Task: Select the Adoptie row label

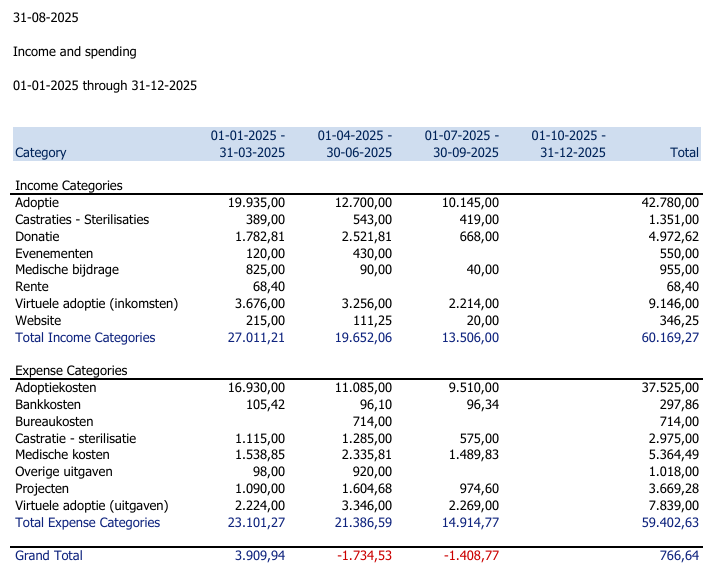Action: click(x=37, y=202)
